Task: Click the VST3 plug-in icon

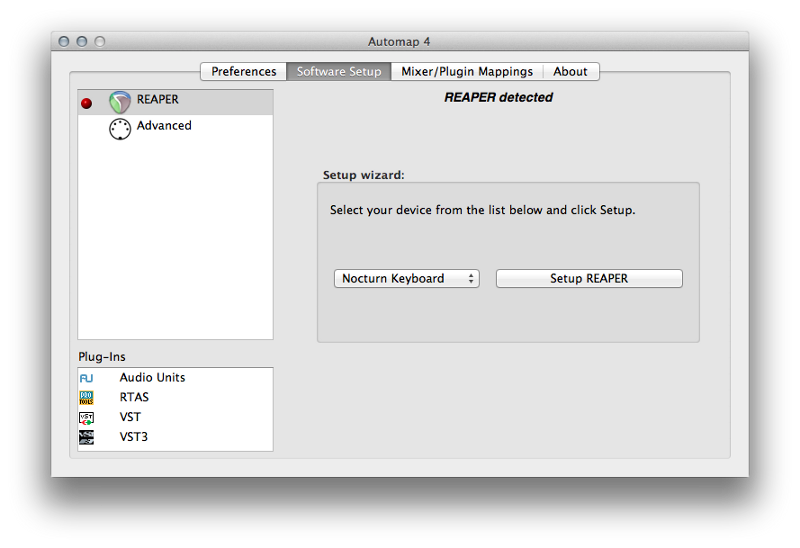Action: 86,437
